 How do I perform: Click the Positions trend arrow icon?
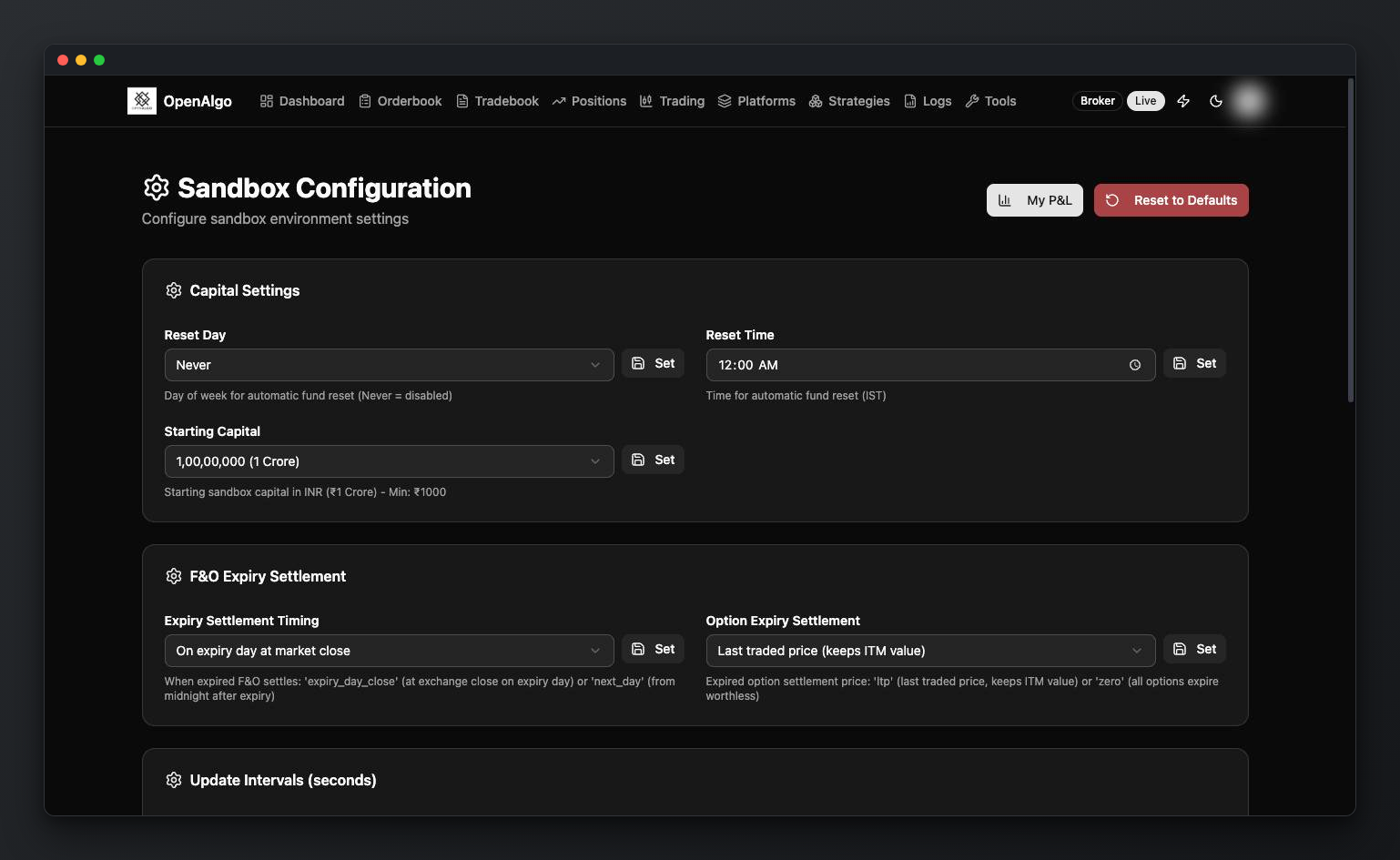click(x=559, y=101)
